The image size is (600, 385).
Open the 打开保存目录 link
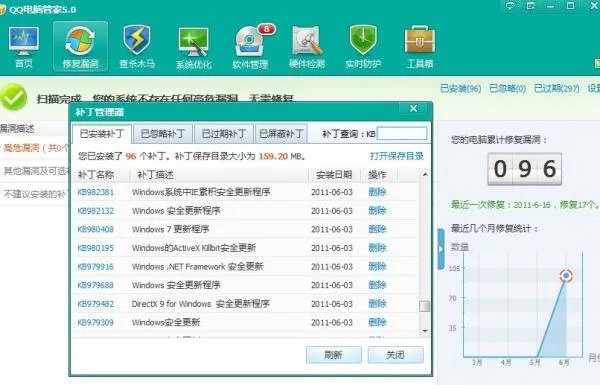pos(397,156)
